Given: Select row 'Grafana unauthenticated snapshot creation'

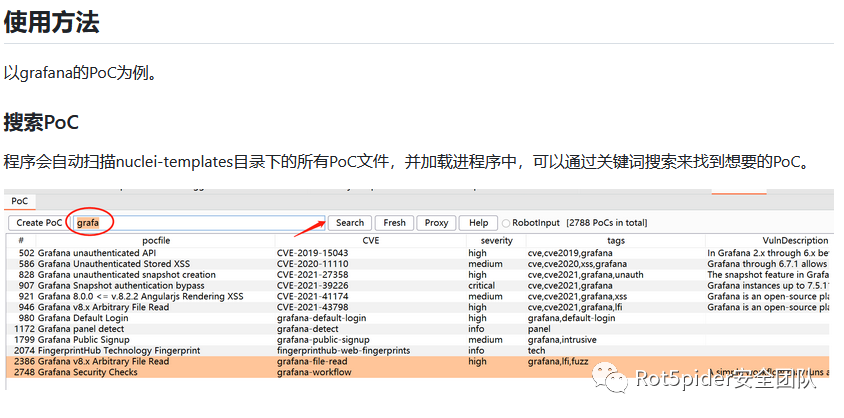Looking at the screenshot, I should click(x=420, y=274).
